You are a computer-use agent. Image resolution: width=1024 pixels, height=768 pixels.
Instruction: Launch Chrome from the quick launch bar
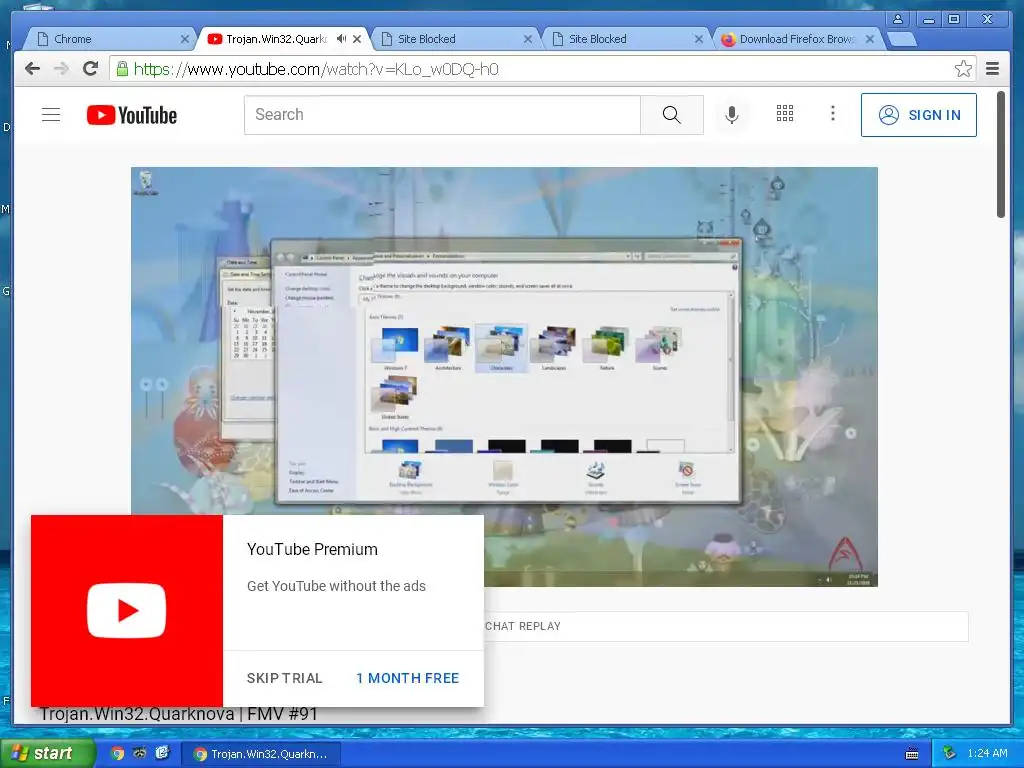click(x=118, y=753)
